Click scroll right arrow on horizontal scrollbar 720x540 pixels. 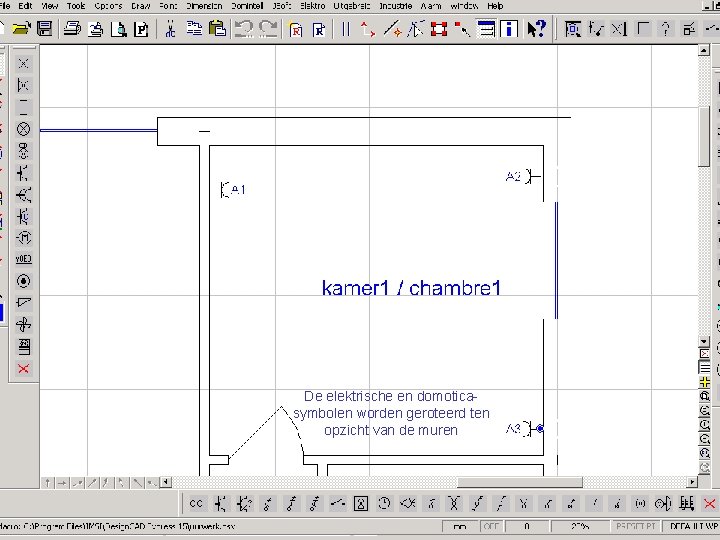click(x=692, y=482)
